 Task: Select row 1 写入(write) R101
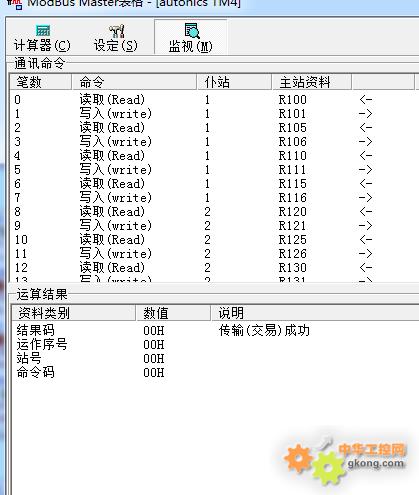tap(213, 114)
